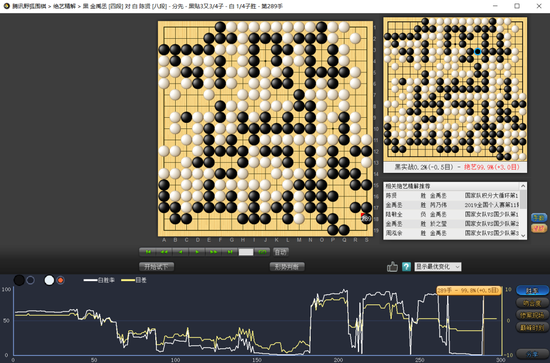Image resolution: width=550 pixels, height=363 pixels.
Task: Maximize the application window
Action: (x=517, y=6)
